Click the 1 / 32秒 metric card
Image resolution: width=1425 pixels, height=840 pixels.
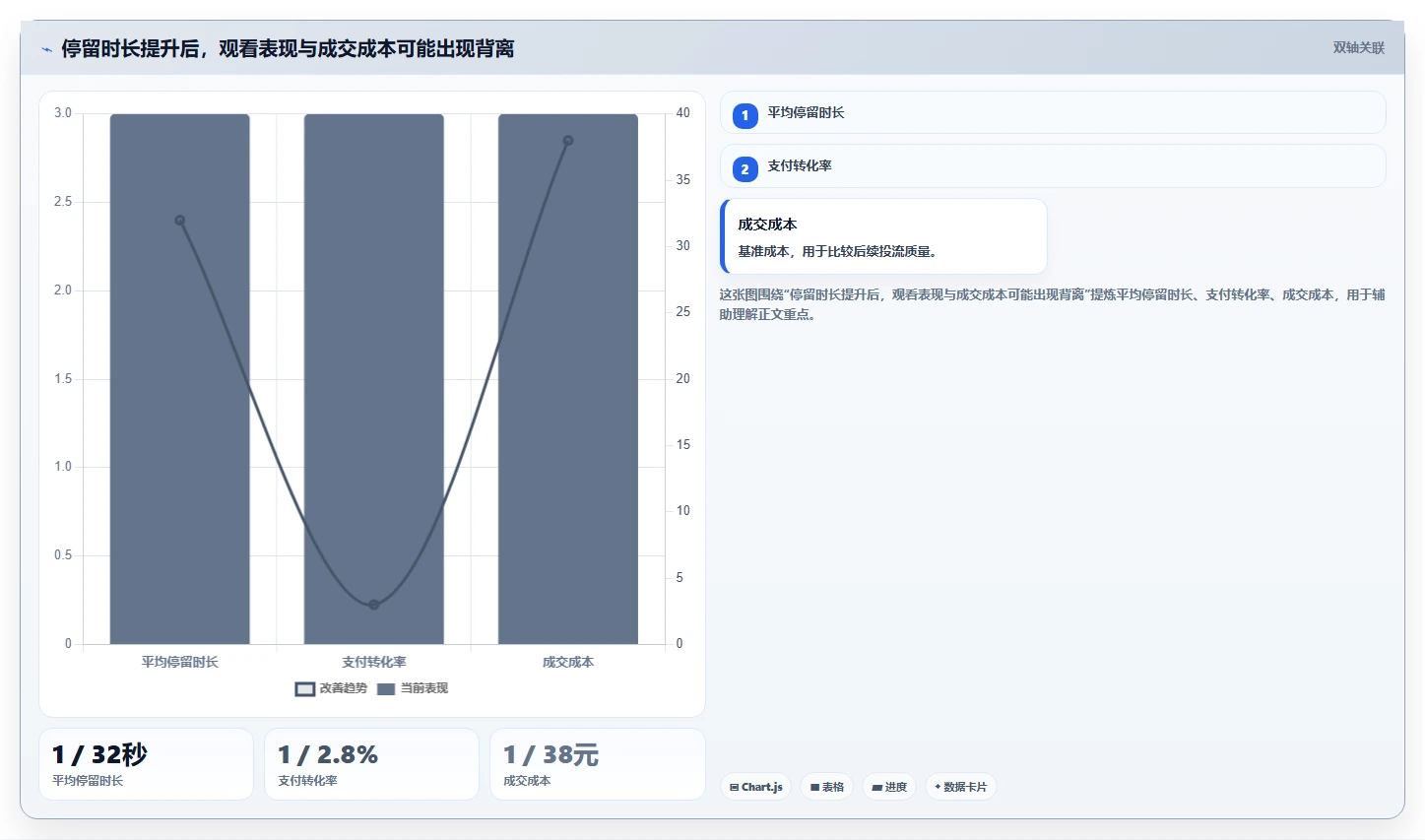pyautogui.click(x=146, y=764)
